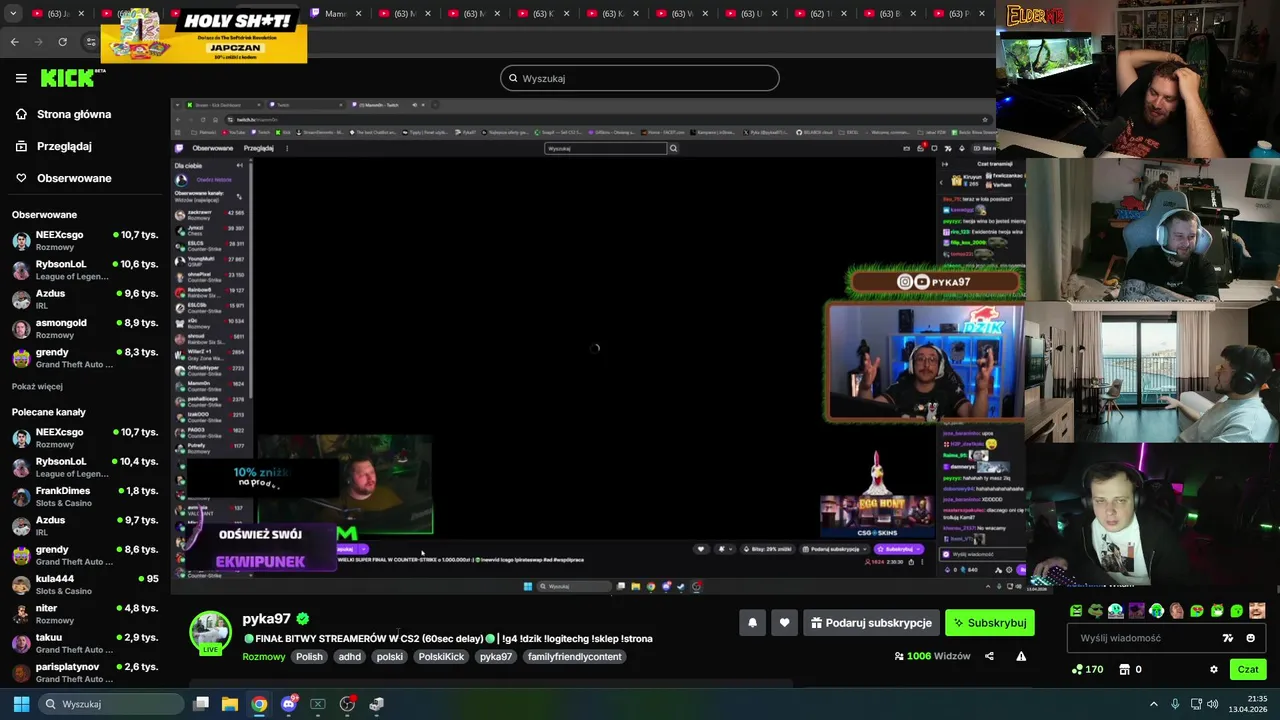This screenshot has width=1280, height=720.
Task: Open recommended channel niter
Action: tap(85, 613)
